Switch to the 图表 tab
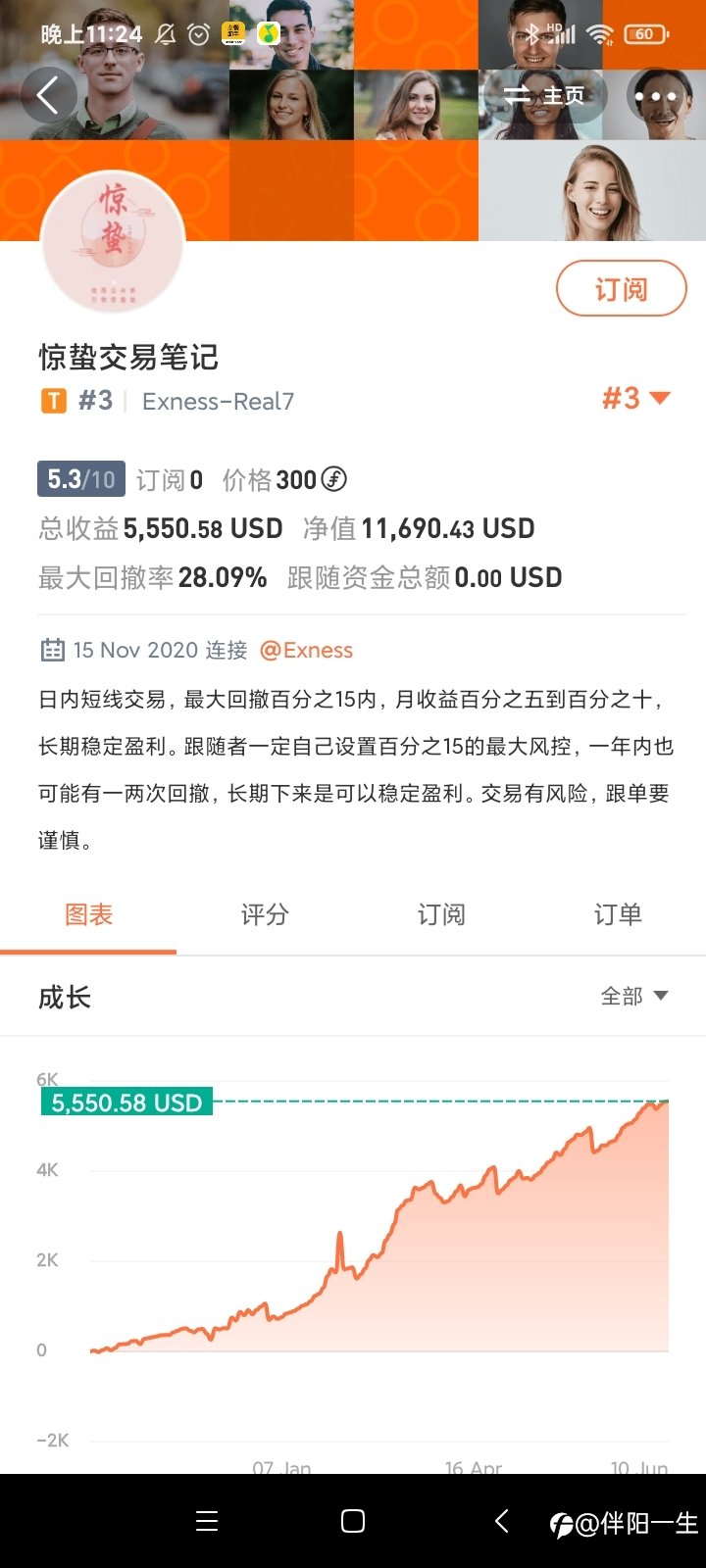This screenshot has height=1568, width=706. [x=88, y=914]
